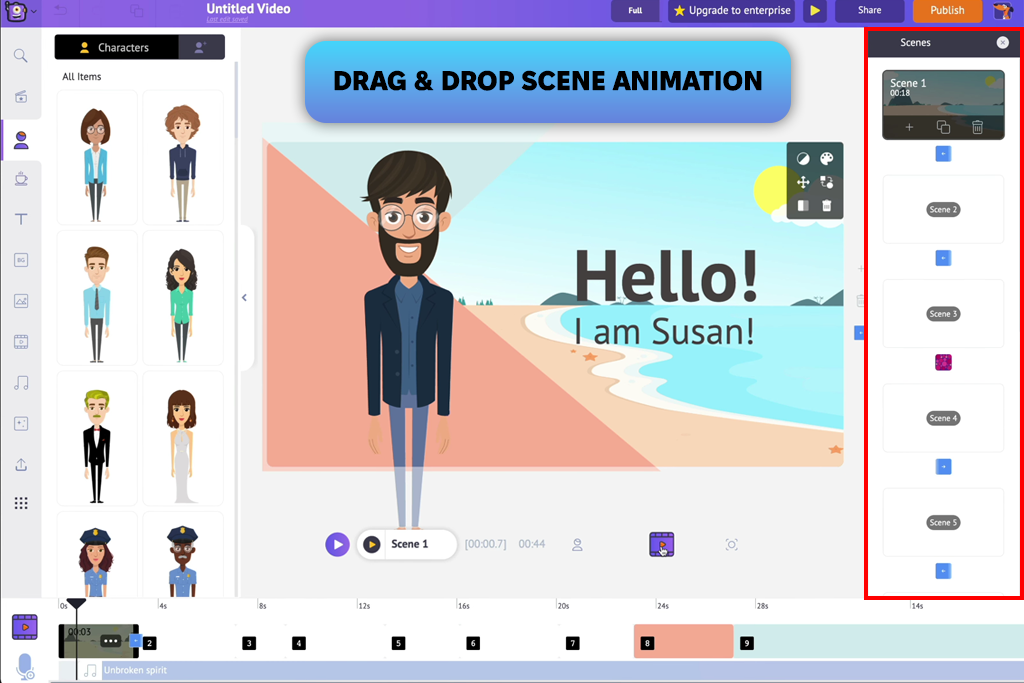This screenshot has width=1024, height=683.
Task: Open the scene templates library icon
Action: (x=21, y=97)
